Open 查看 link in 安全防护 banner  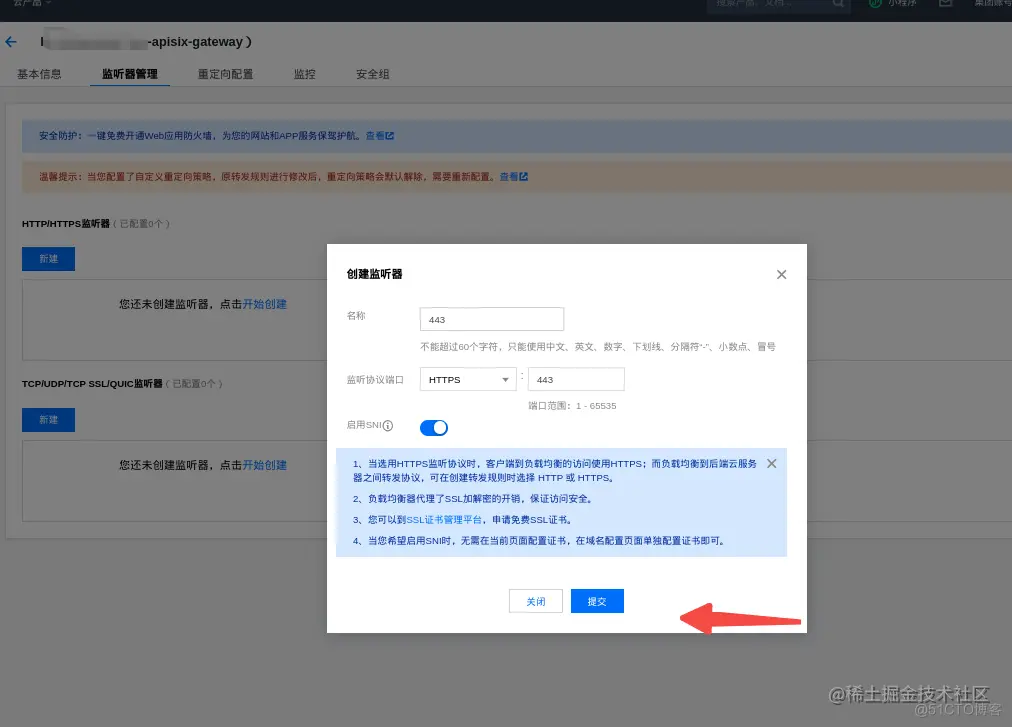[x=380, y=136]
